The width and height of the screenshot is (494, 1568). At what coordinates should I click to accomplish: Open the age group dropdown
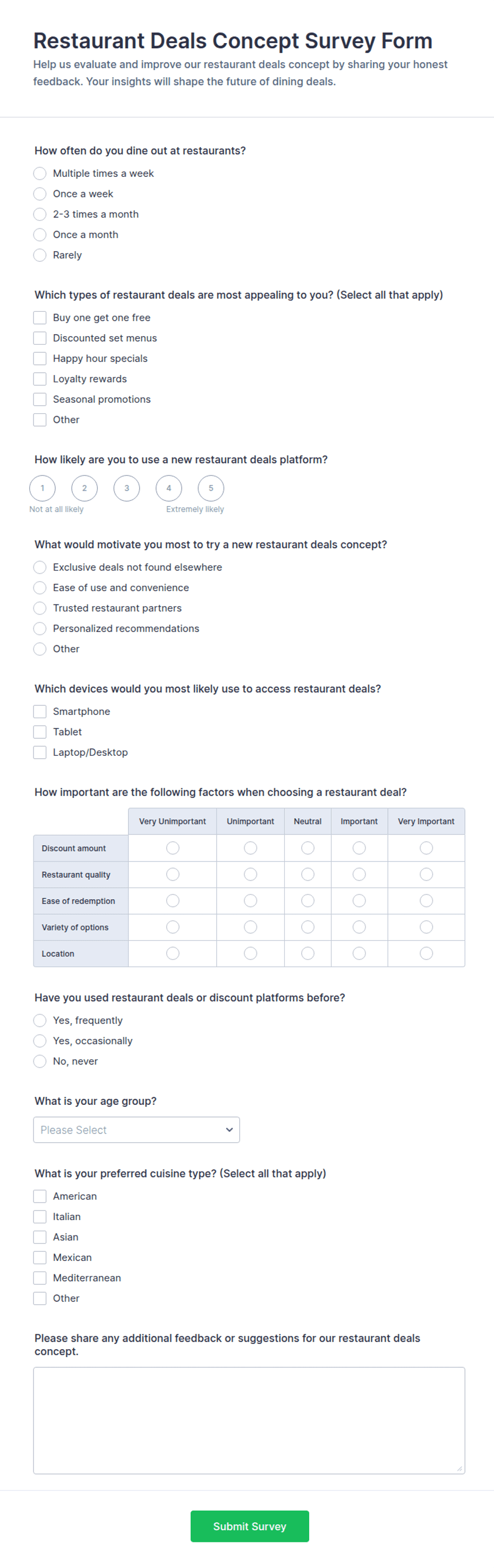(137, 1130)
